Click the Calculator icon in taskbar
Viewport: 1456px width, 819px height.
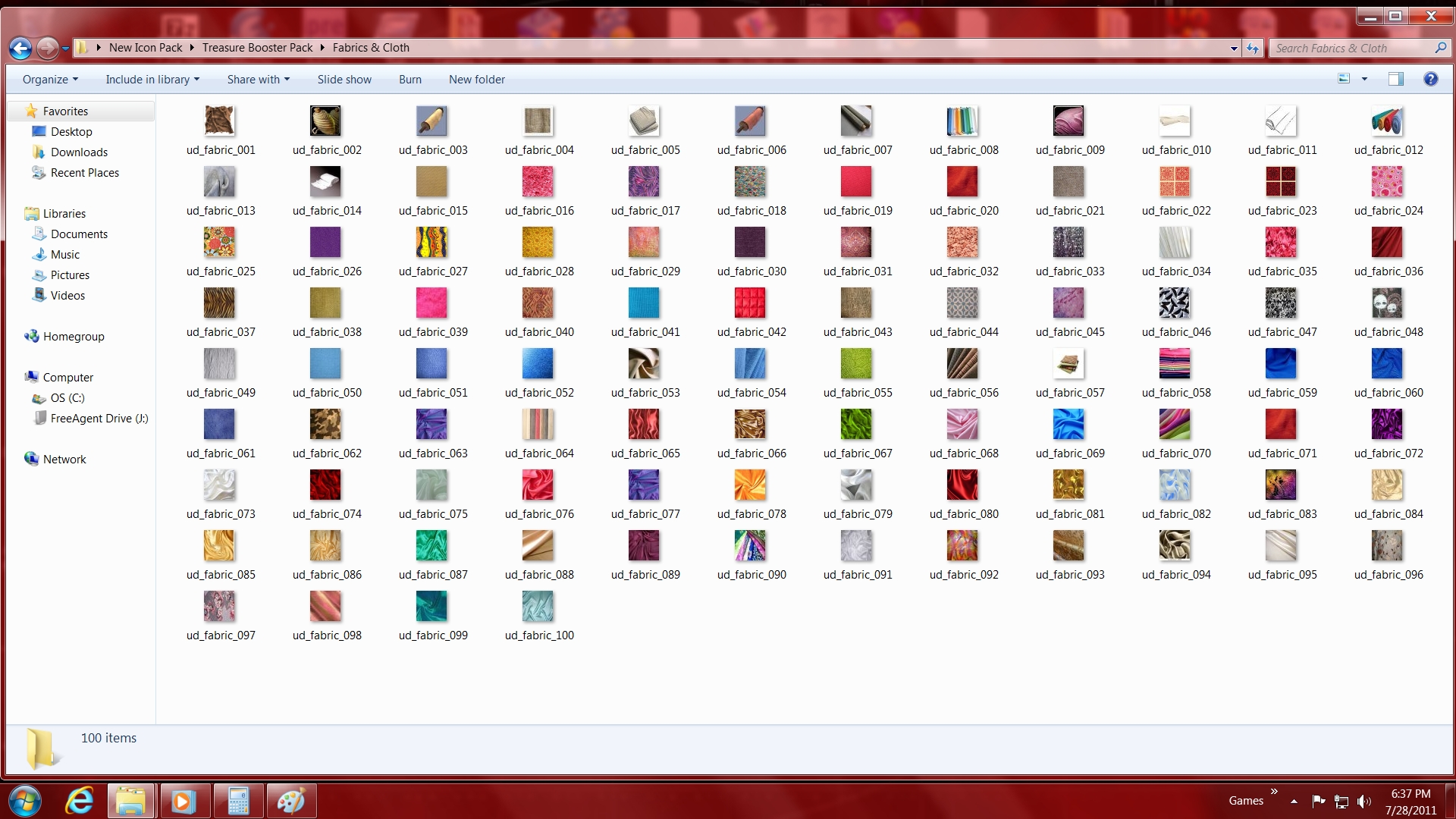238,801
